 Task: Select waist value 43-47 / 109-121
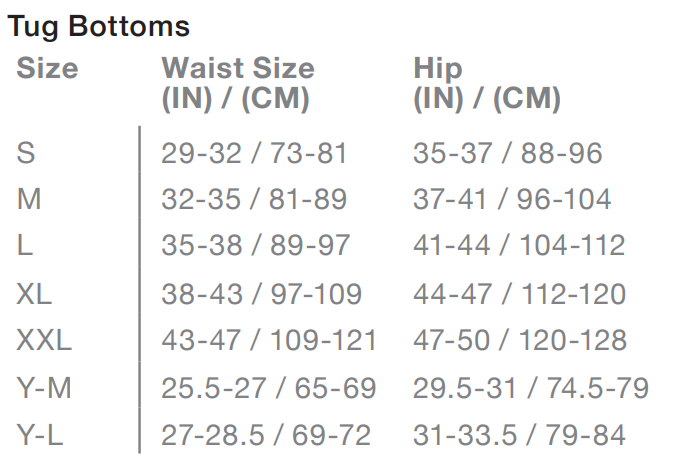[269, 341]
